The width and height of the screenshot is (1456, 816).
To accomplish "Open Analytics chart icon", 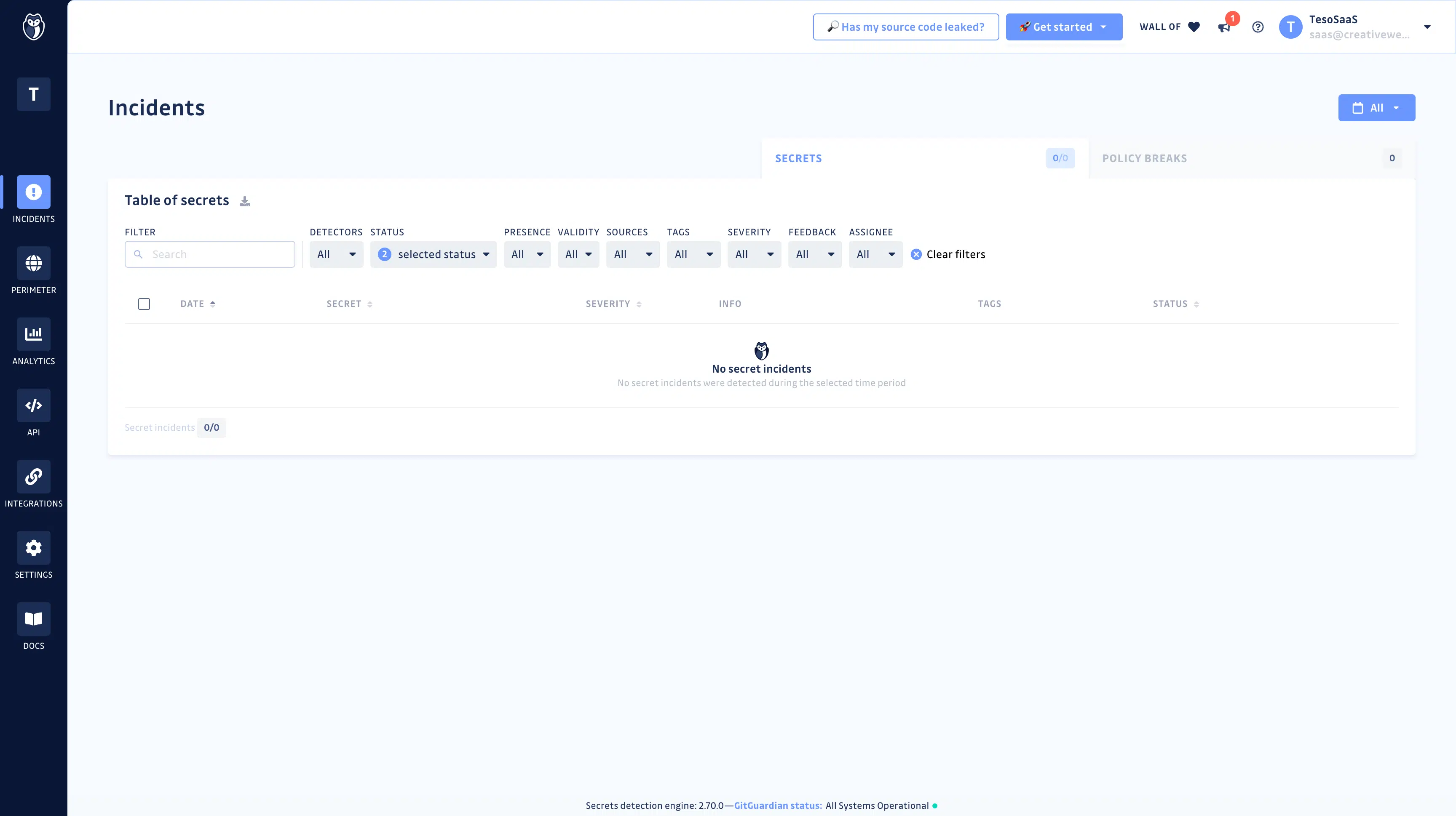I will 33,334.
